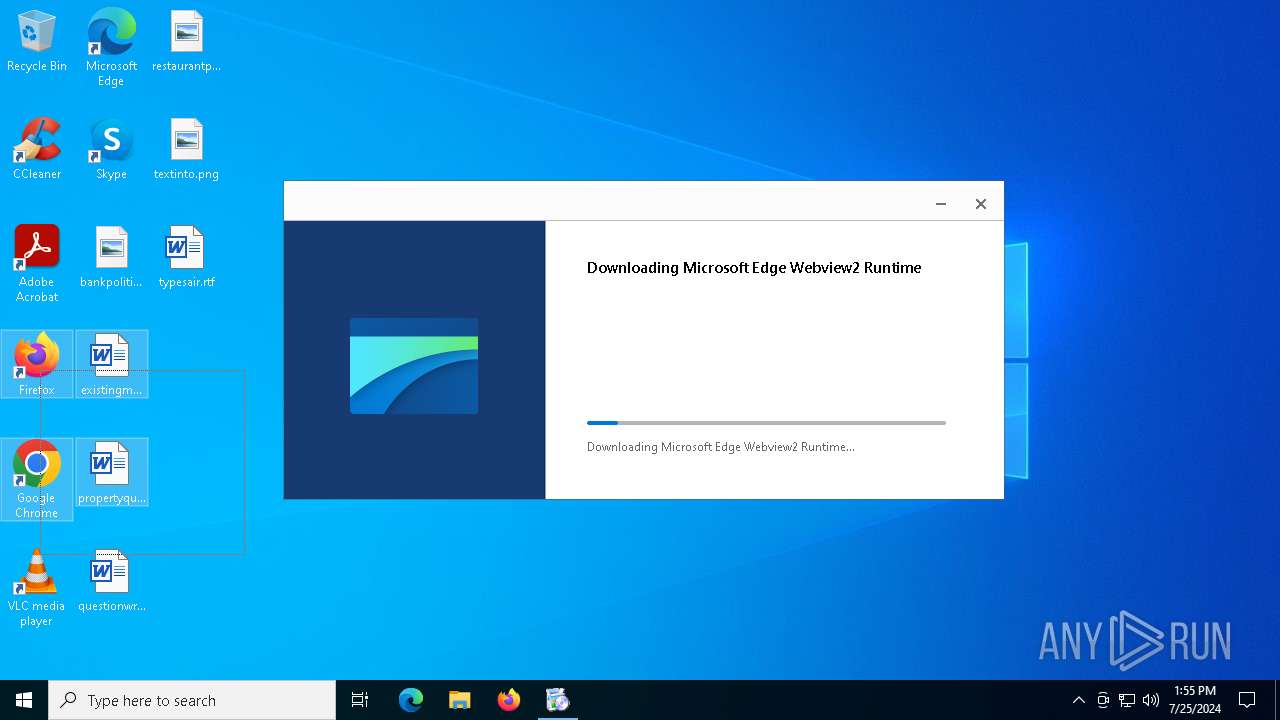Select the existingm... Word document icon
The height and width of the screenshot is (720, 1280).
(111, 365)
